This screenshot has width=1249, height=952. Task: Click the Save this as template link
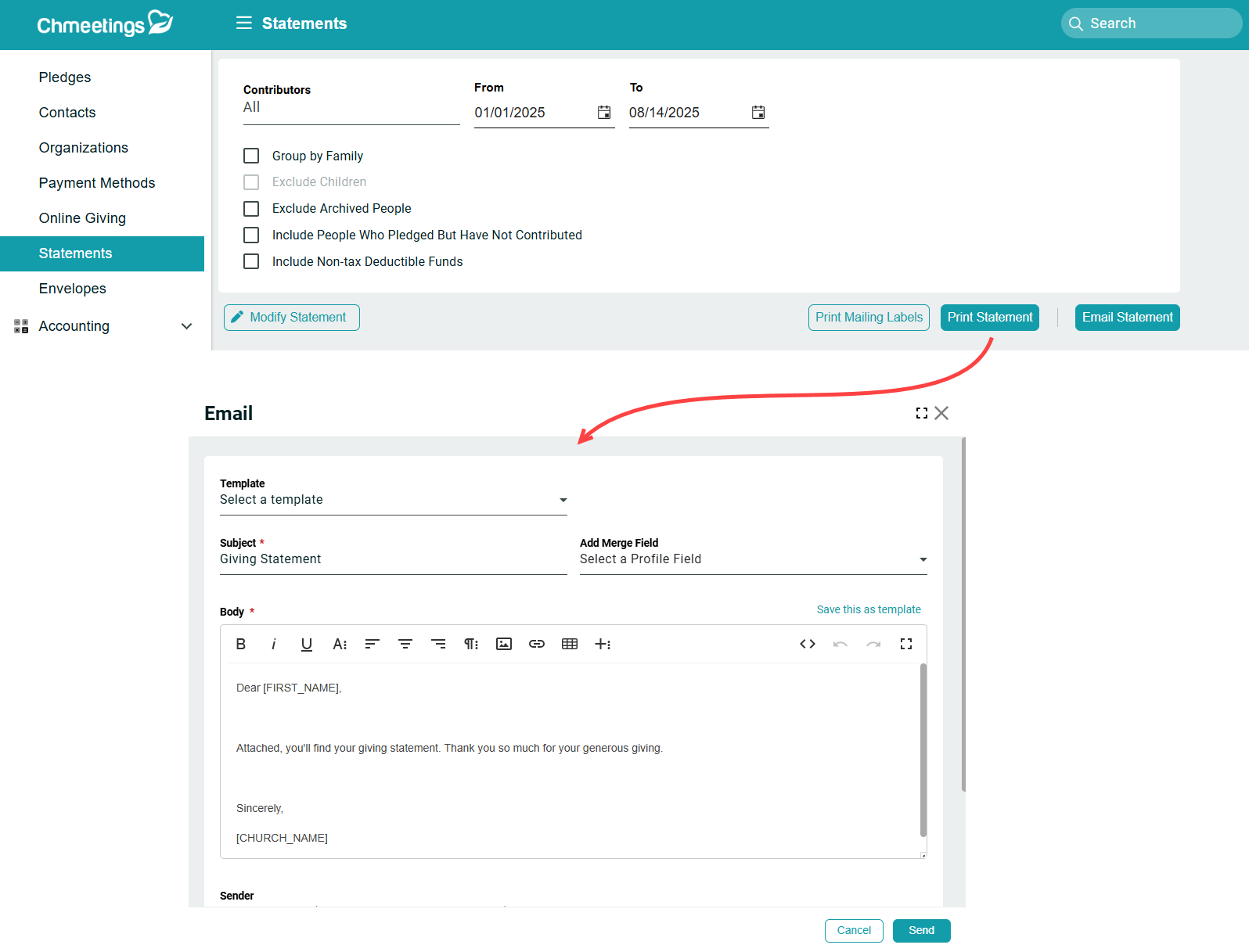point(869,609)
